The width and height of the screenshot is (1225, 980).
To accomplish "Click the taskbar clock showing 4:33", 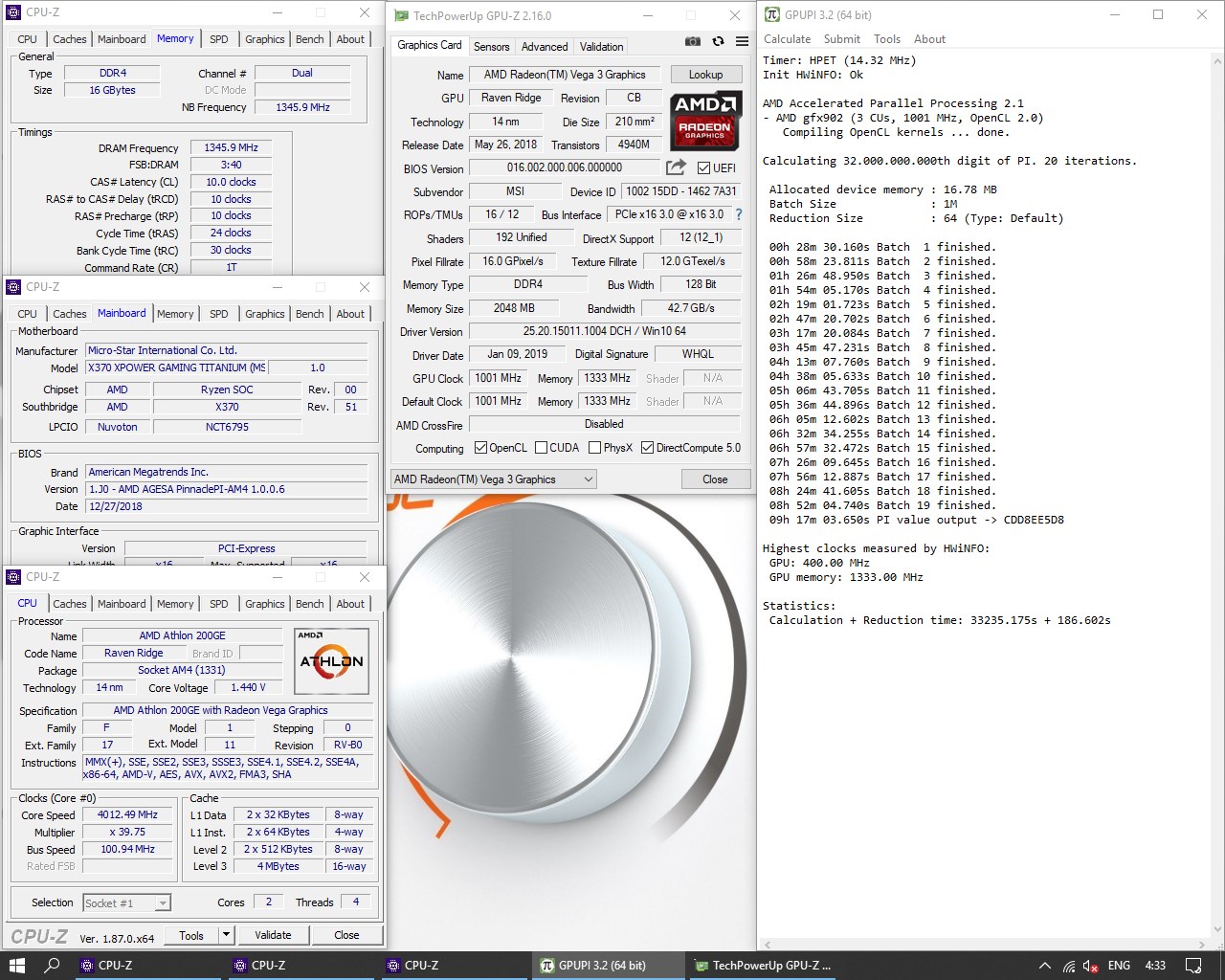I will [1155, 965].
